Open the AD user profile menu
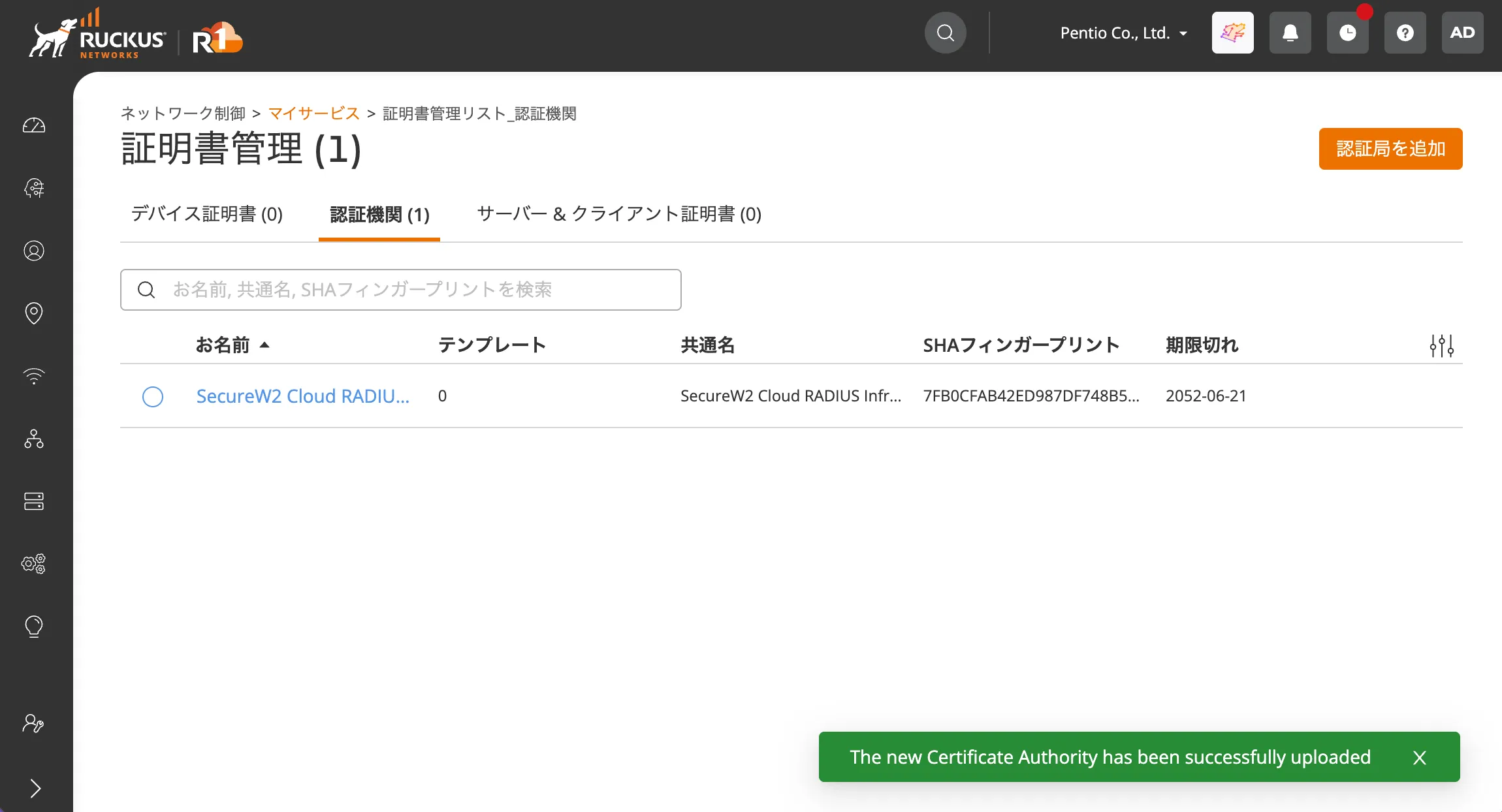The height and width of the screenshot is (812, 1502). point(1462,33)
